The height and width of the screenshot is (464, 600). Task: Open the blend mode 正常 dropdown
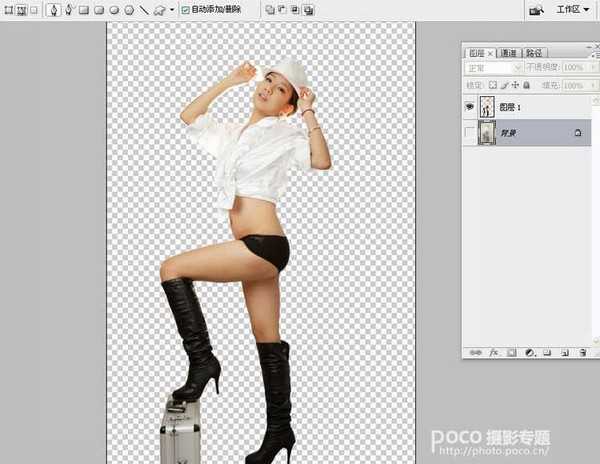click(493, 68)
